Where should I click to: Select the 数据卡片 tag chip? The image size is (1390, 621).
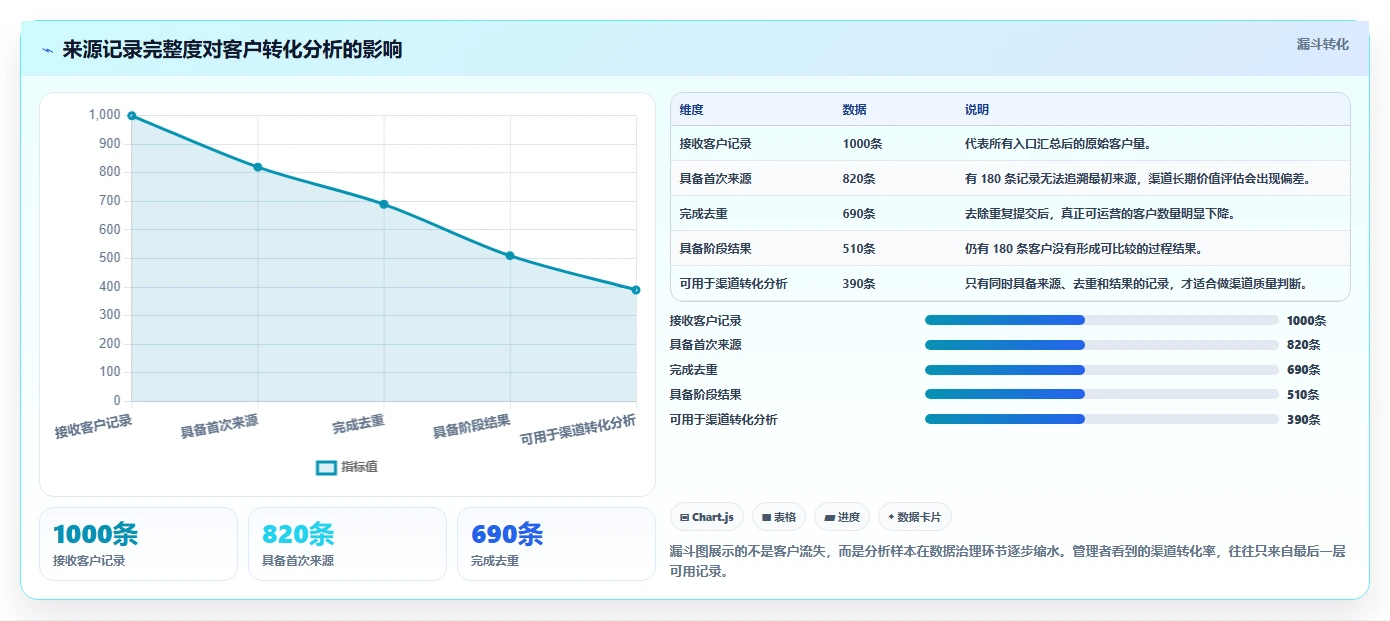pyautogui.click(x=915, y=517)
